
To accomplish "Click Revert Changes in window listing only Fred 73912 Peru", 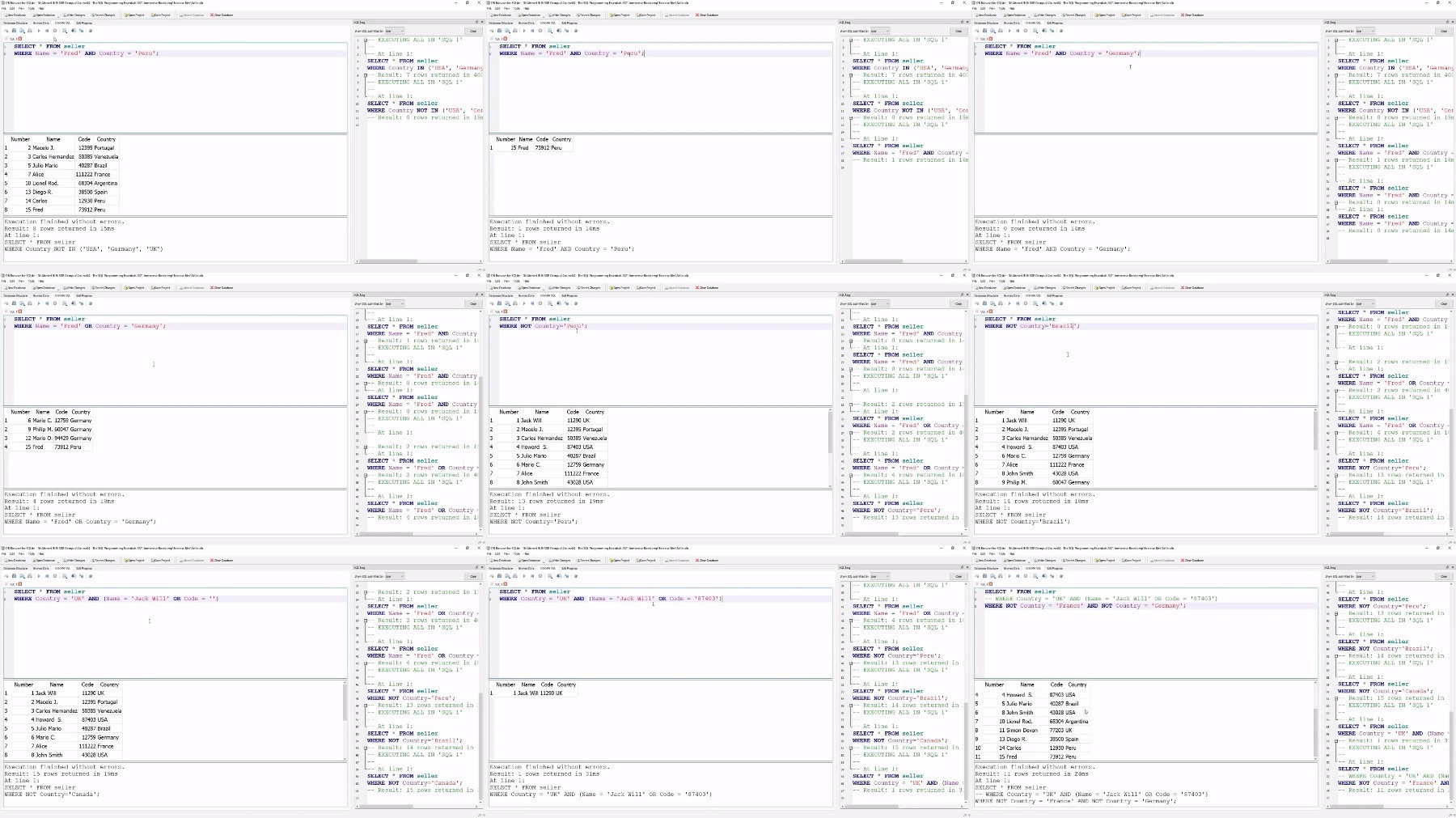I will click(589, 15).
